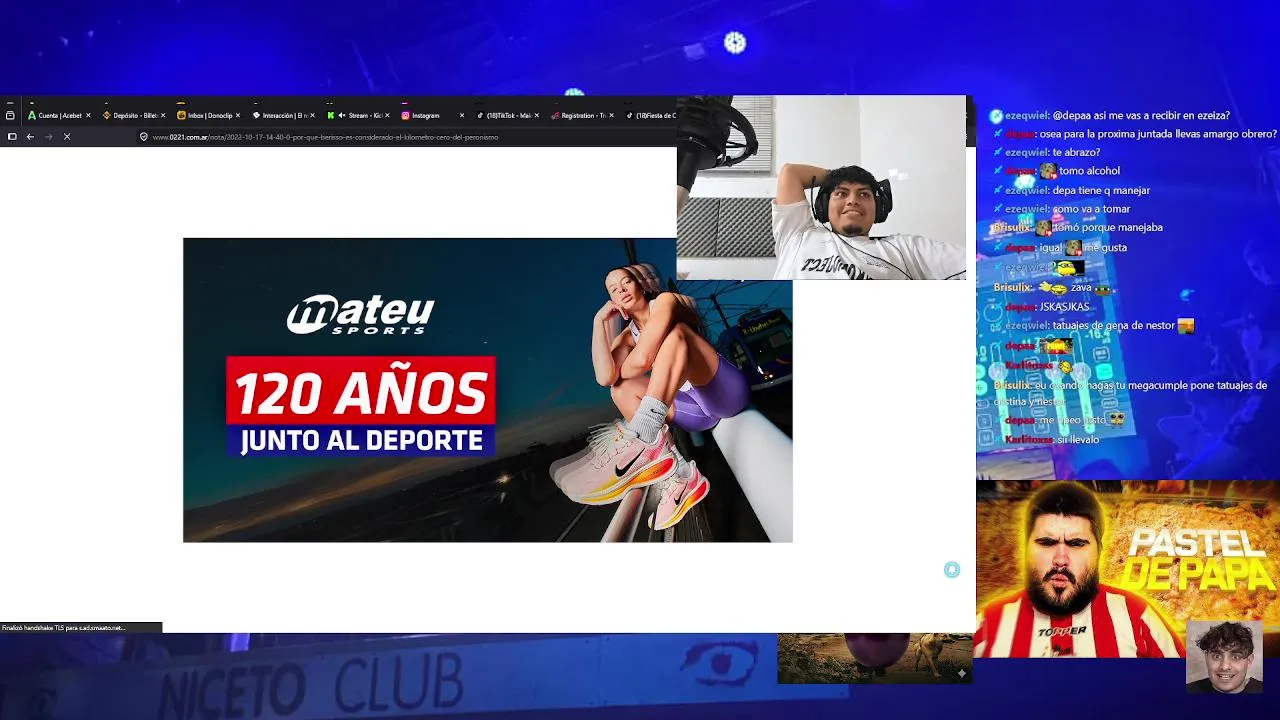Click the status bar TLS handshake text
Screen dimensions: 1280x720
[x=62, y=628]
